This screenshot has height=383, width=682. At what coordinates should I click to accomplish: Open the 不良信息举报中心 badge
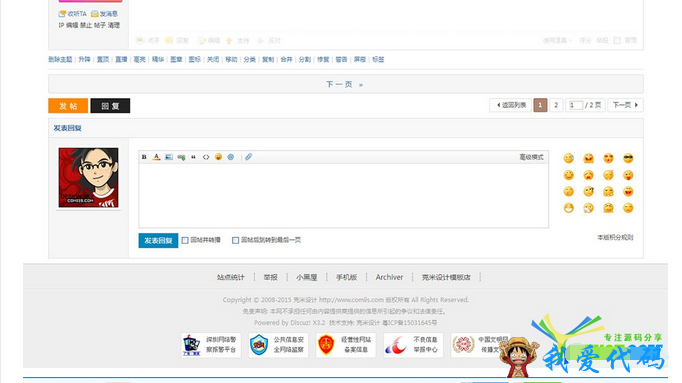click(x=413, y=345)
